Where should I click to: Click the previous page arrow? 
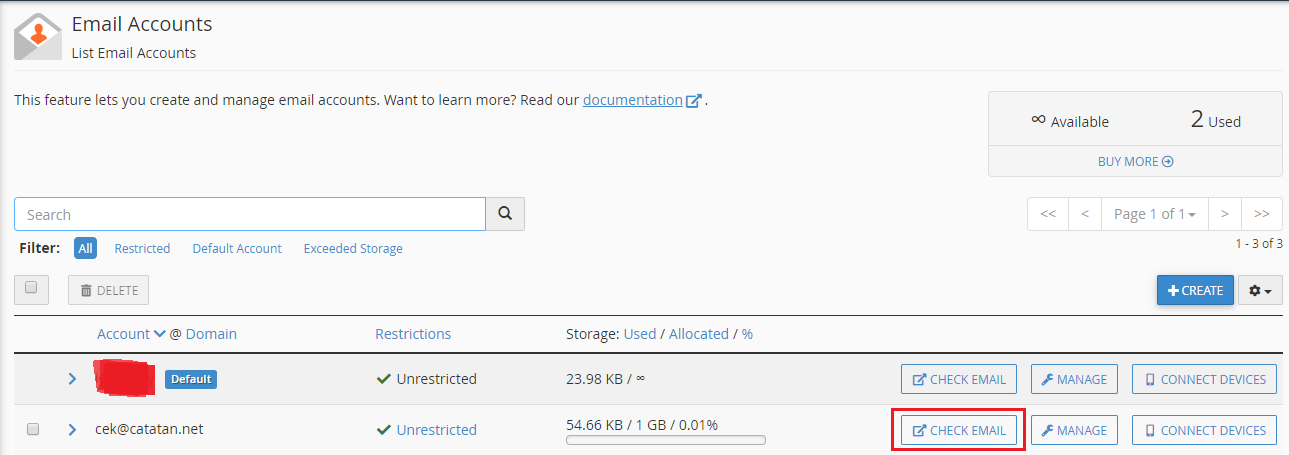coord(1085,214)
